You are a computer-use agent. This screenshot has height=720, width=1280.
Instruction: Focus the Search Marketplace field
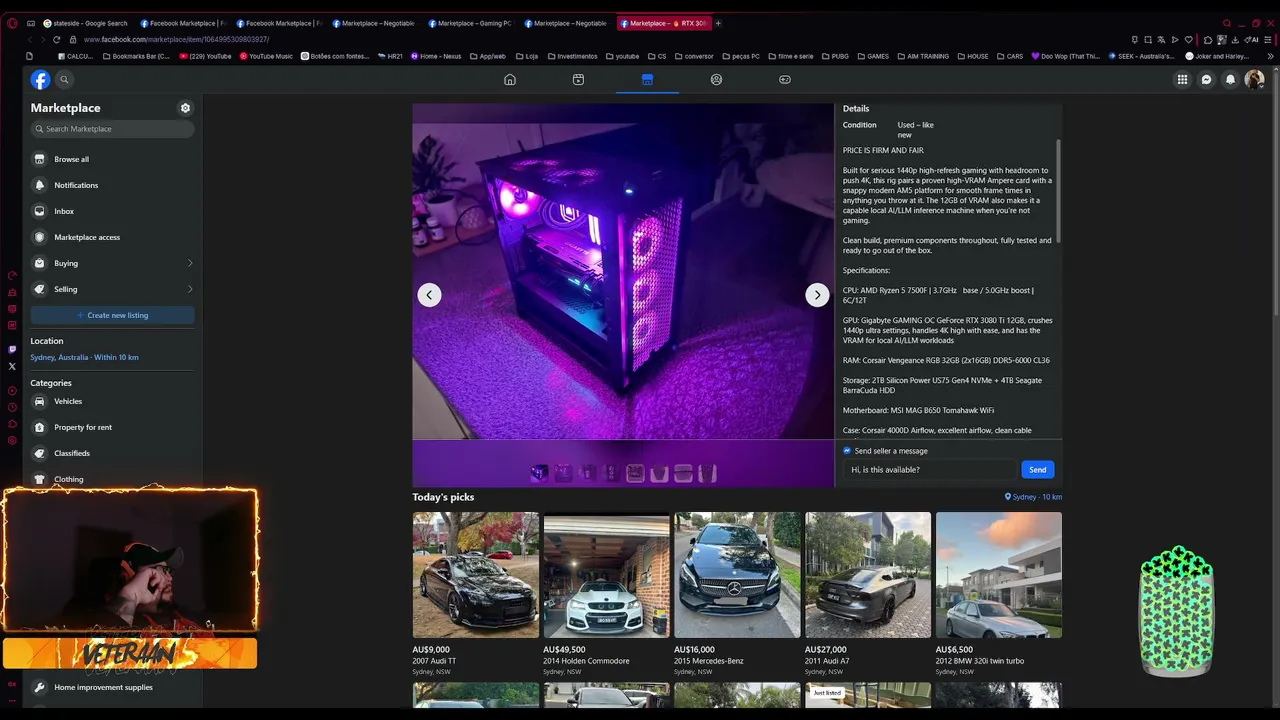pyautogui.click(x=112, y=129)
